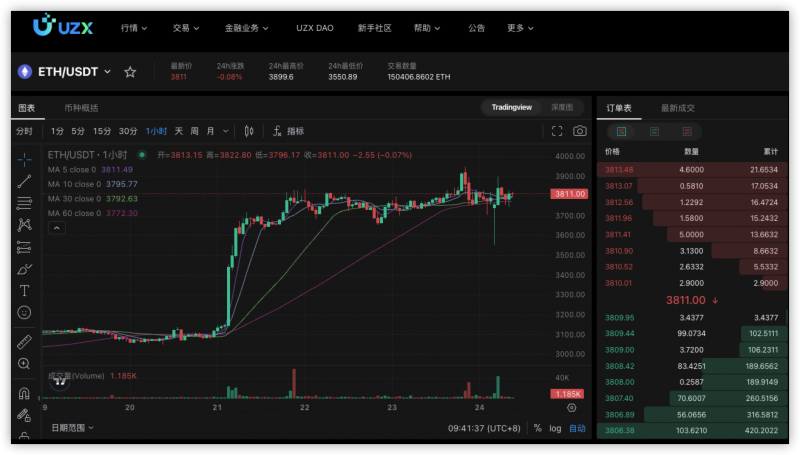Enter fullscreen chart mode
The image size is (800, 455).
[x=557, y=131]
